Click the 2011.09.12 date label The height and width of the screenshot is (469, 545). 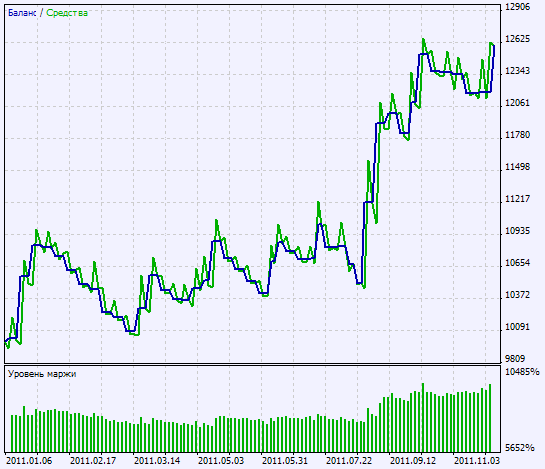(x=413, y=461)
